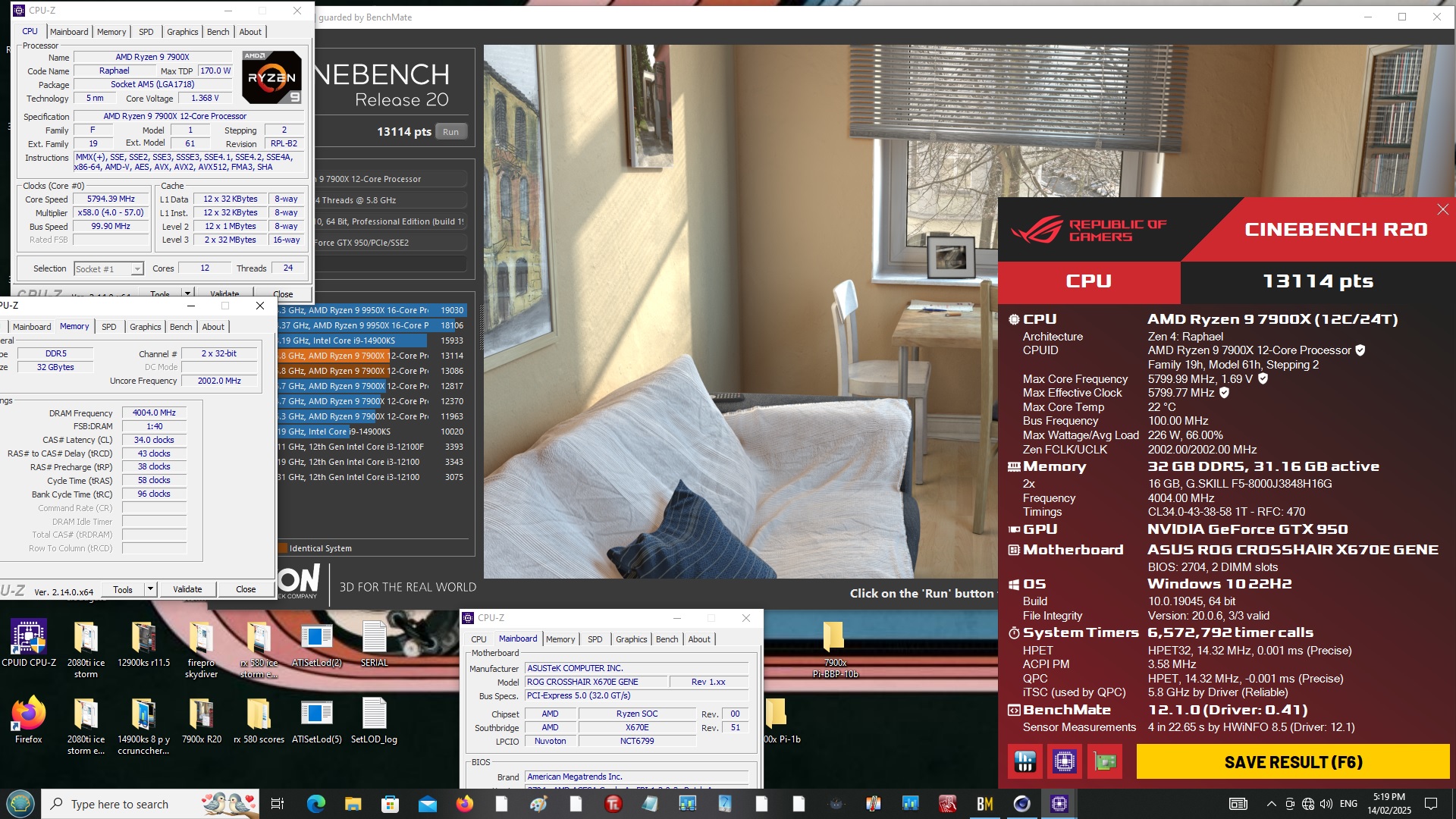The image size is (1456, 819).
Task: Click the taskbar search box
Action: click(149, 804)
